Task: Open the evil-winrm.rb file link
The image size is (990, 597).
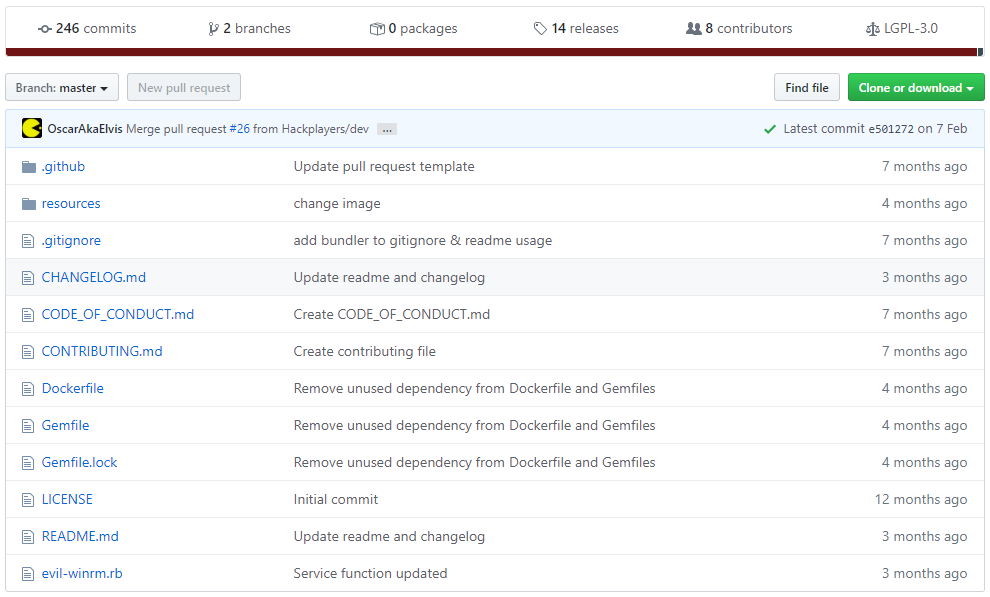Action: pos(82,574)
